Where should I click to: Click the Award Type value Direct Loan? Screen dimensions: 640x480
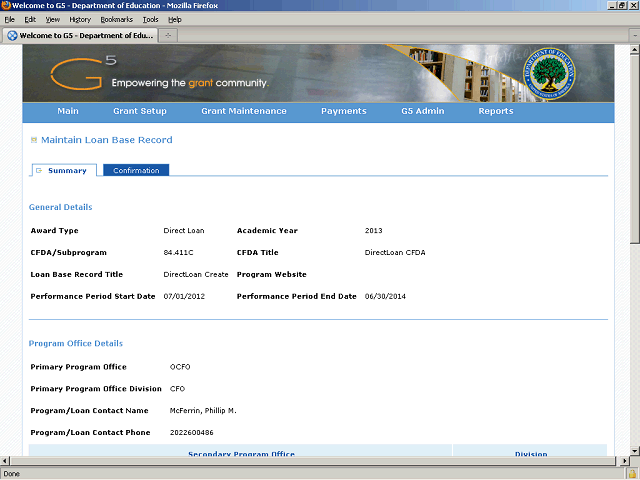click(x=184, y=231)
